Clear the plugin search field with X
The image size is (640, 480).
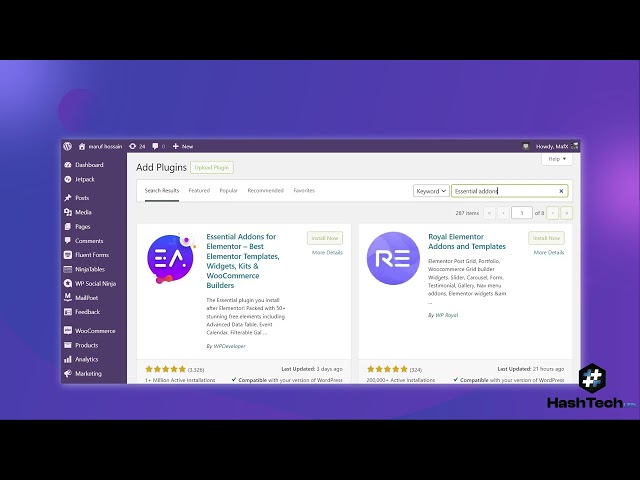561,191
